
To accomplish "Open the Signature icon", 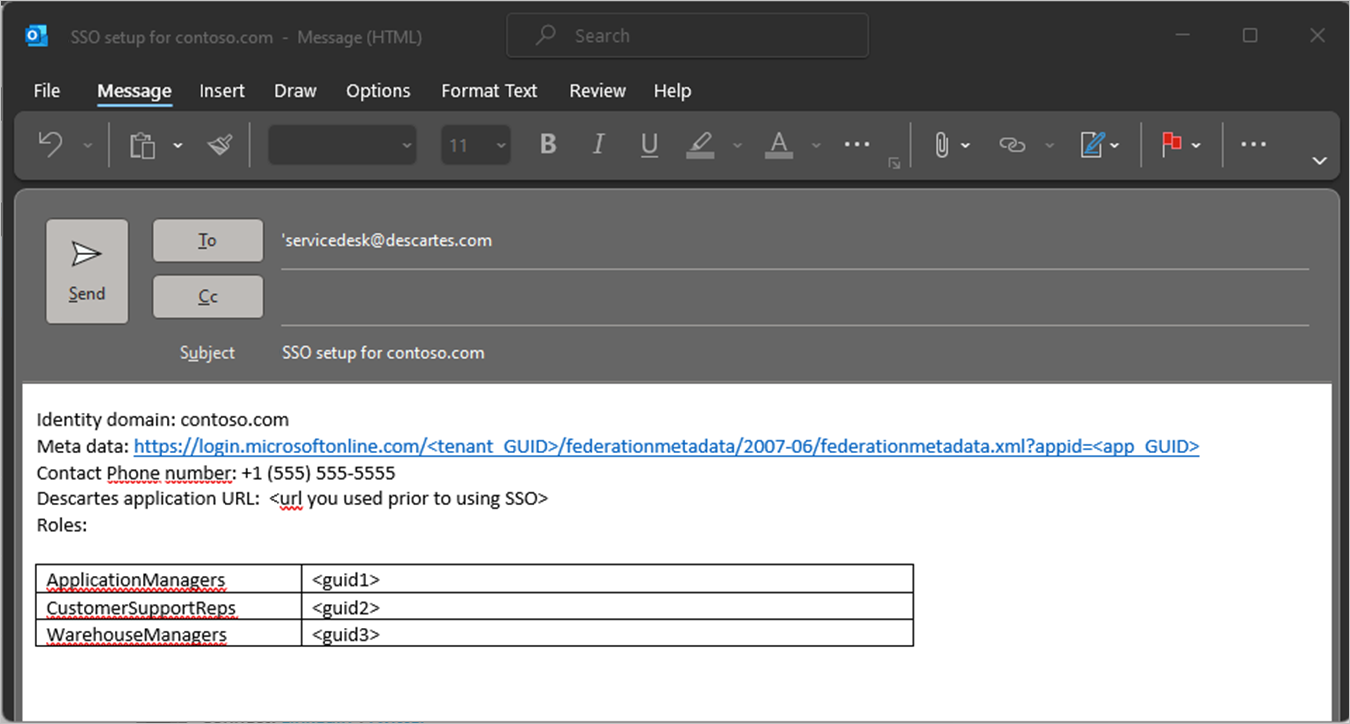I will click(x=1092, y=144).
